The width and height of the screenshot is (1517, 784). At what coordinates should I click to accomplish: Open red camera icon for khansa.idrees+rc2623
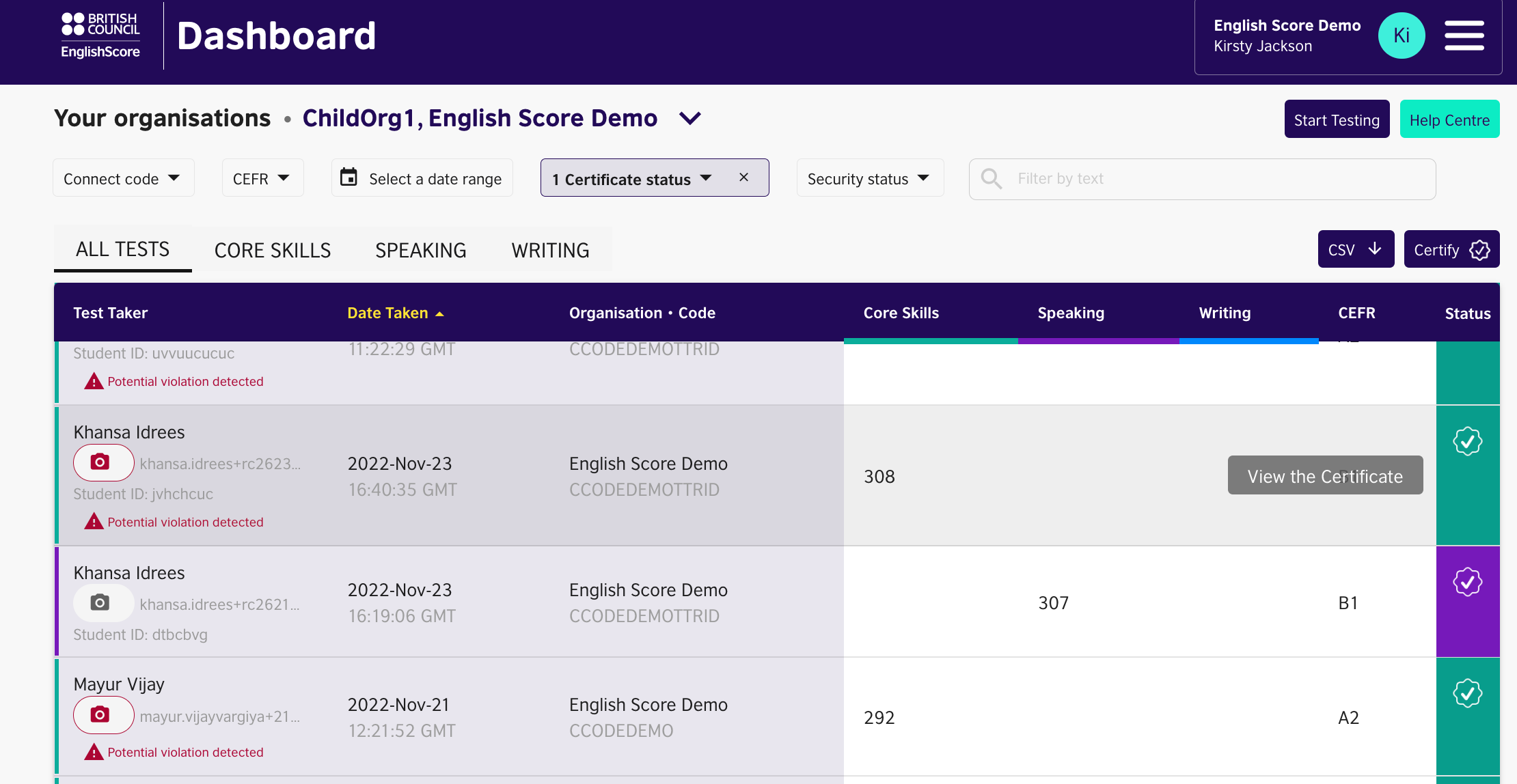(103, 462)
